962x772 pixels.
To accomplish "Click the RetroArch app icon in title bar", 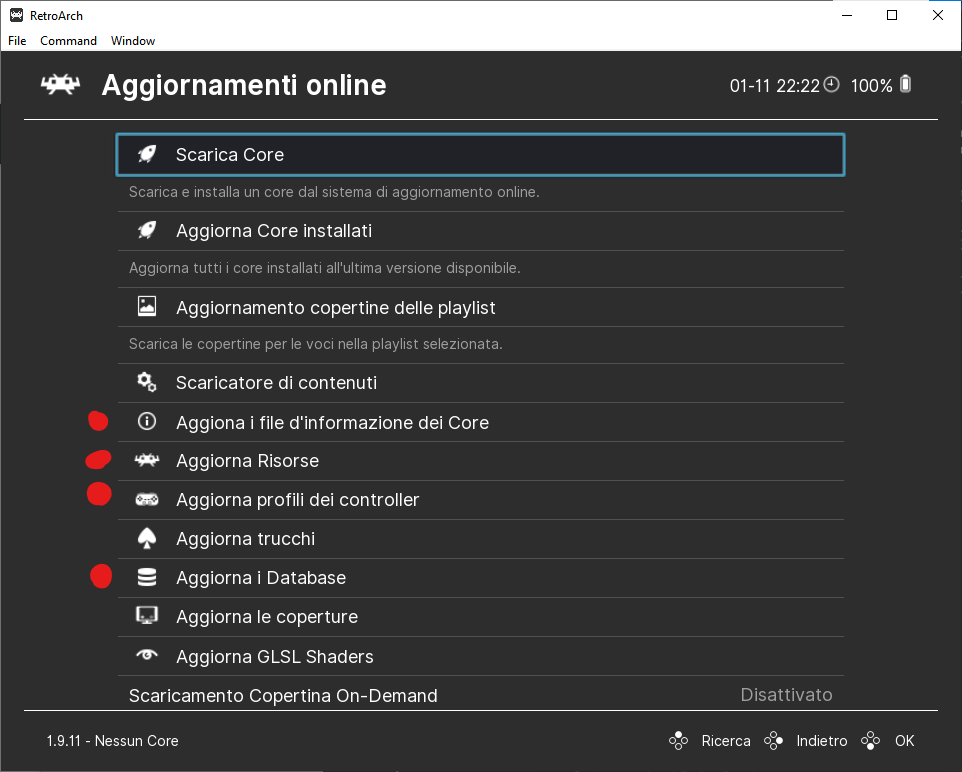I will [17, 15].
